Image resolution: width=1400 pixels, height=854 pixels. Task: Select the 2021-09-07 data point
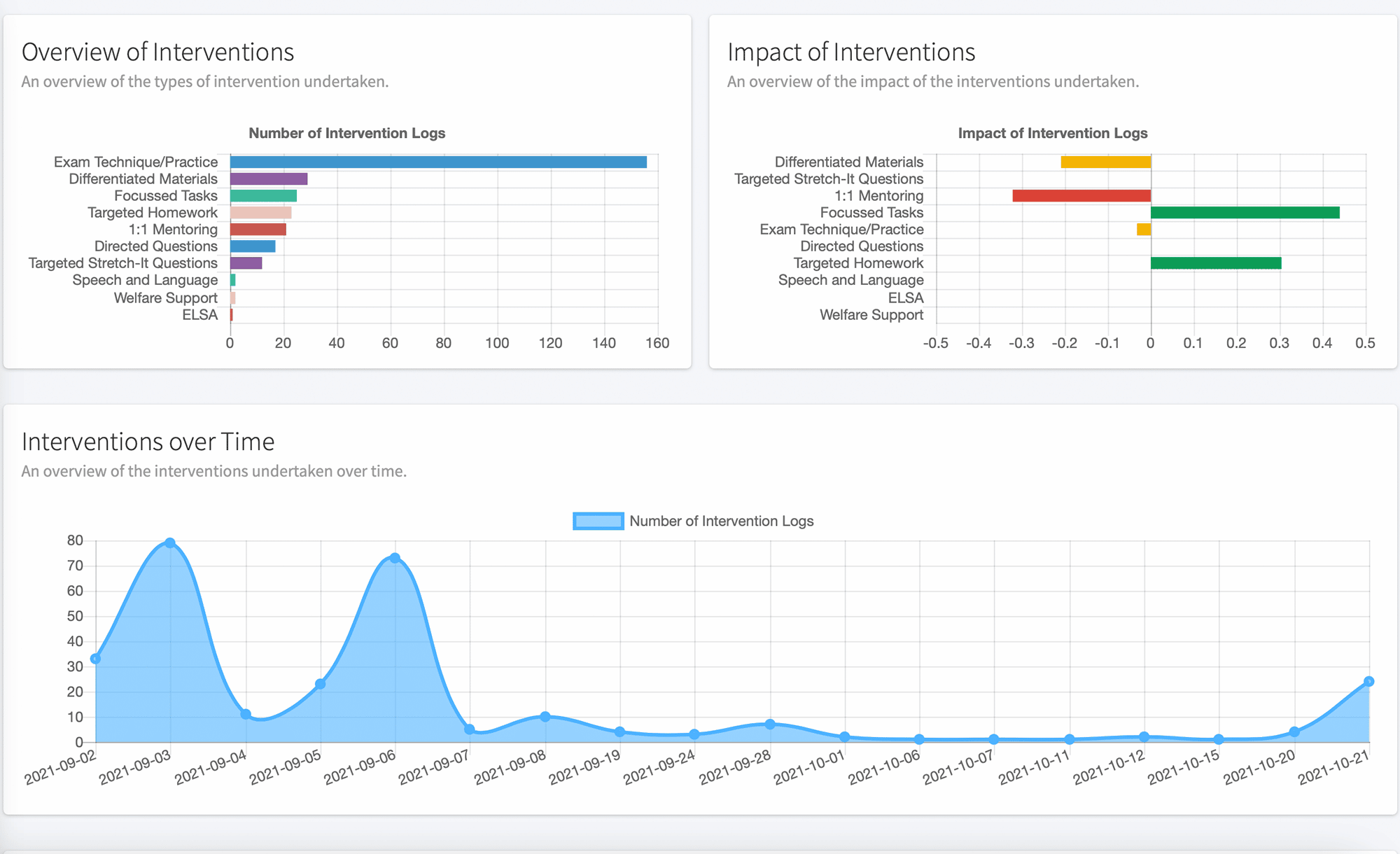coord(470,729)
